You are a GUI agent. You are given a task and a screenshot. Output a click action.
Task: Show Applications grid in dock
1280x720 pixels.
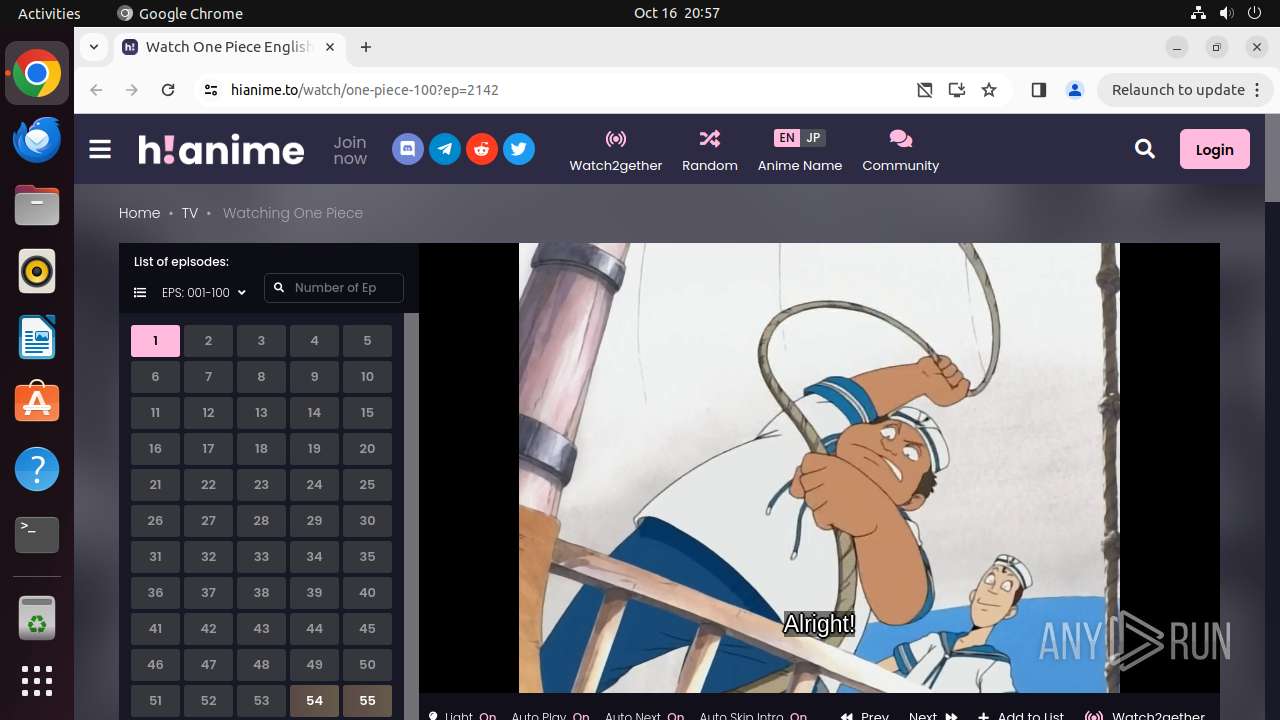(37, 681)
